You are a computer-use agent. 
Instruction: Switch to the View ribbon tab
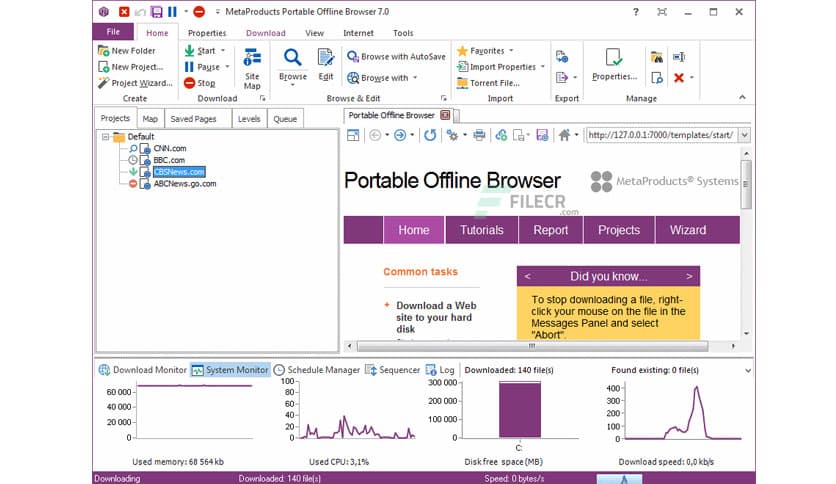tap(314, 33)
